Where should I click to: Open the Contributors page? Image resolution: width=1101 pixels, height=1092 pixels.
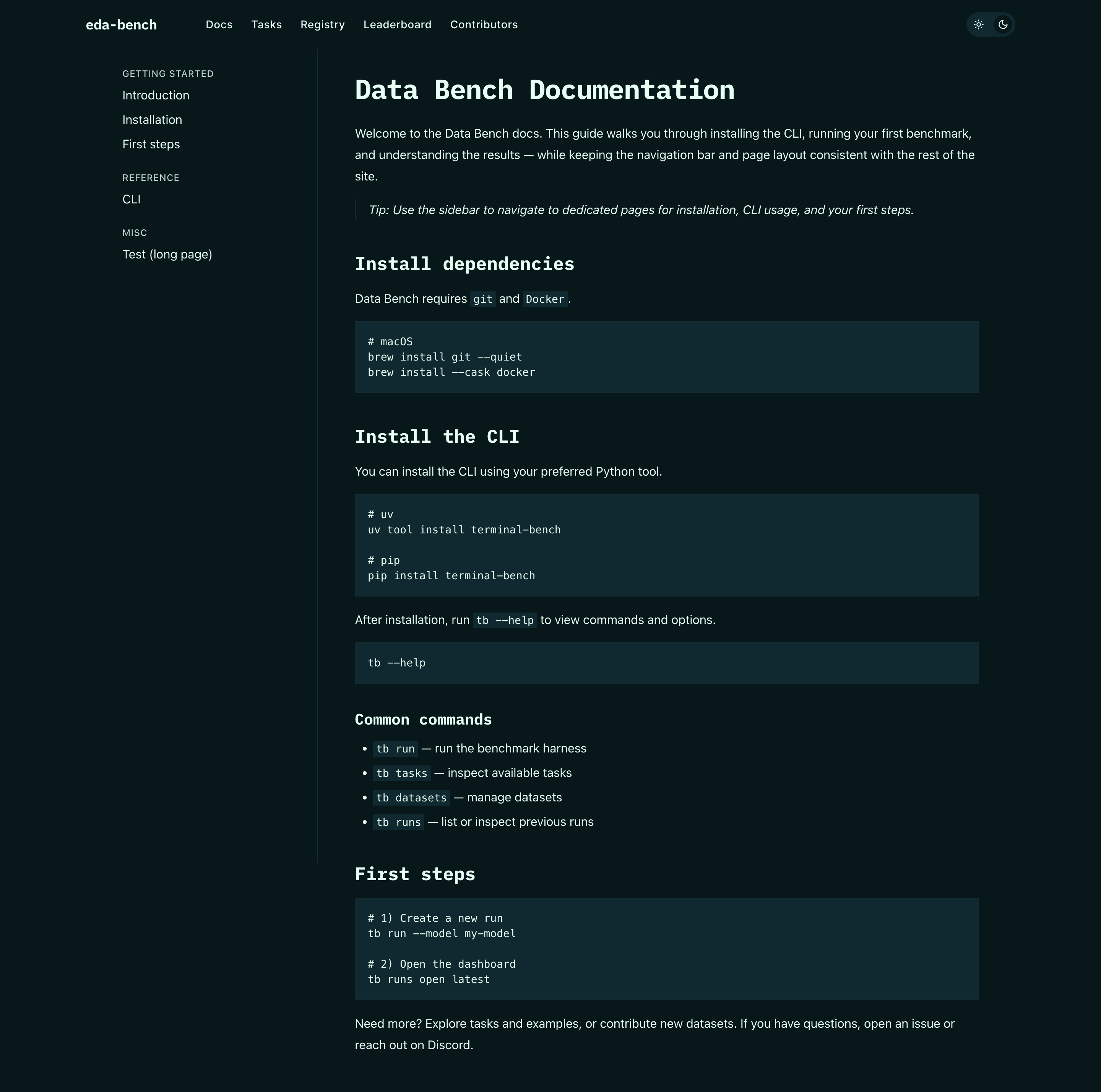coord(484,24)
